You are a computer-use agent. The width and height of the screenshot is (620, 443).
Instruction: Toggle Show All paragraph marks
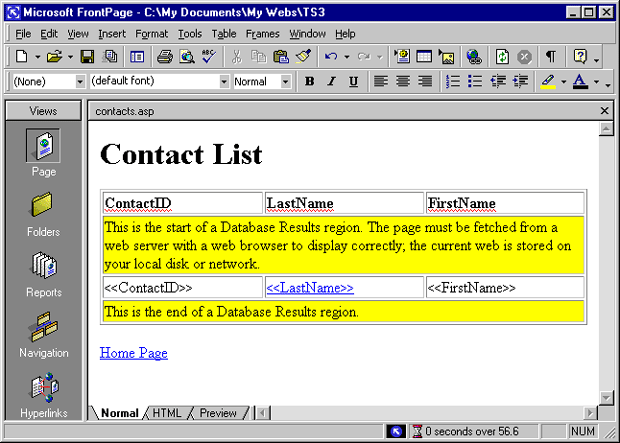(551, 57)
